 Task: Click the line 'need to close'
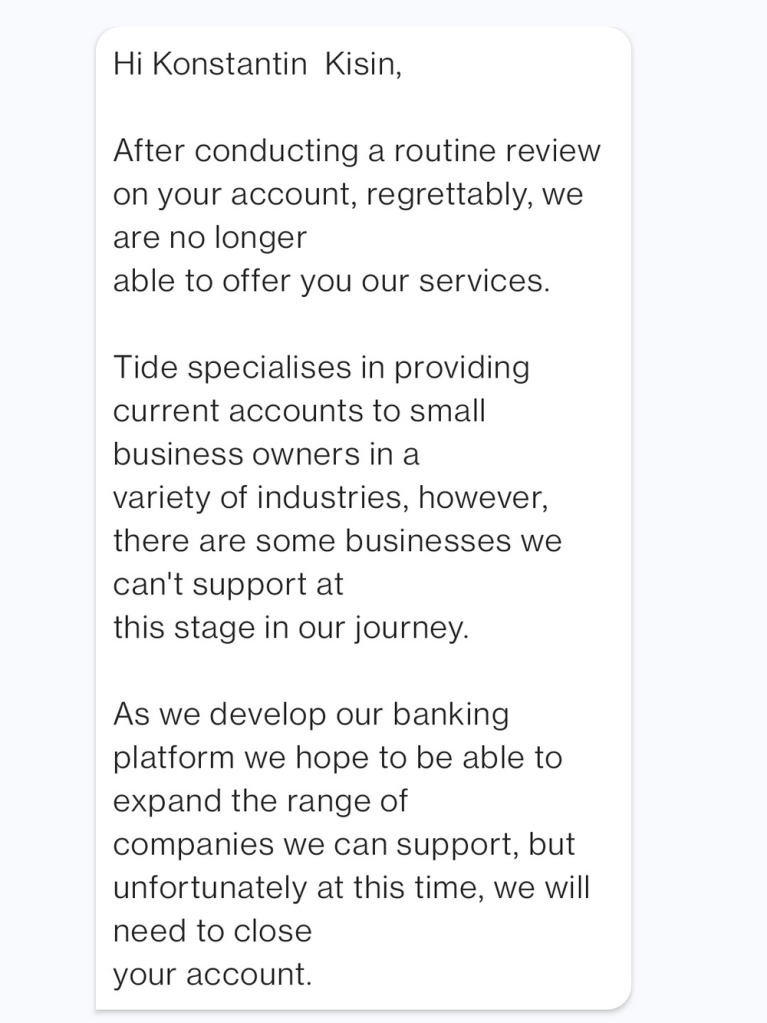(212, 931)
